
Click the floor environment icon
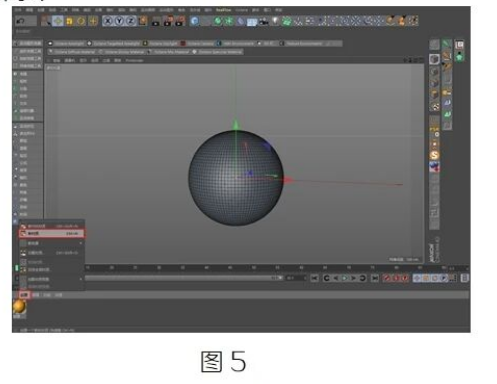(252, 22)
